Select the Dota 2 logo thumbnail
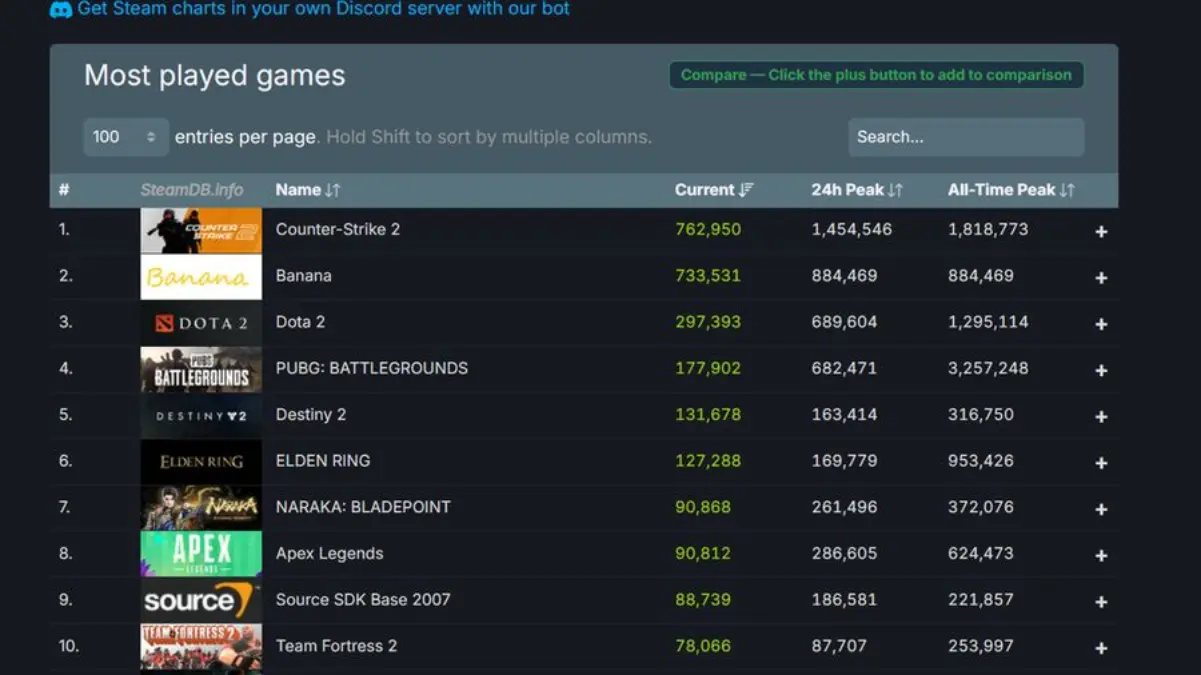Viewport: 1201px width, 675px height. [x=200, y=321]
